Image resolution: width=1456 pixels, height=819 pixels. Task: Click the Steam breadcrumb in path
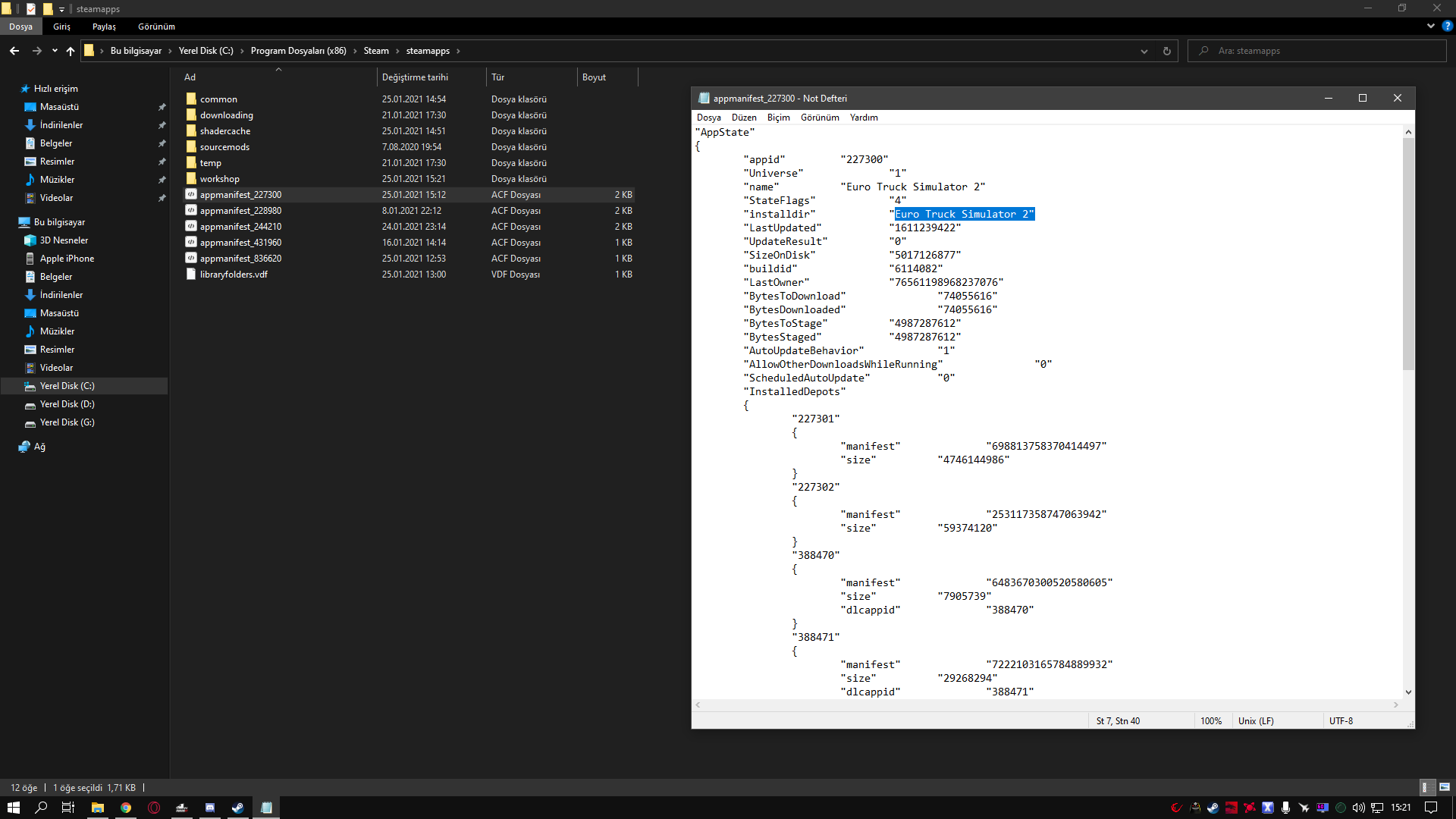point(375,51)
